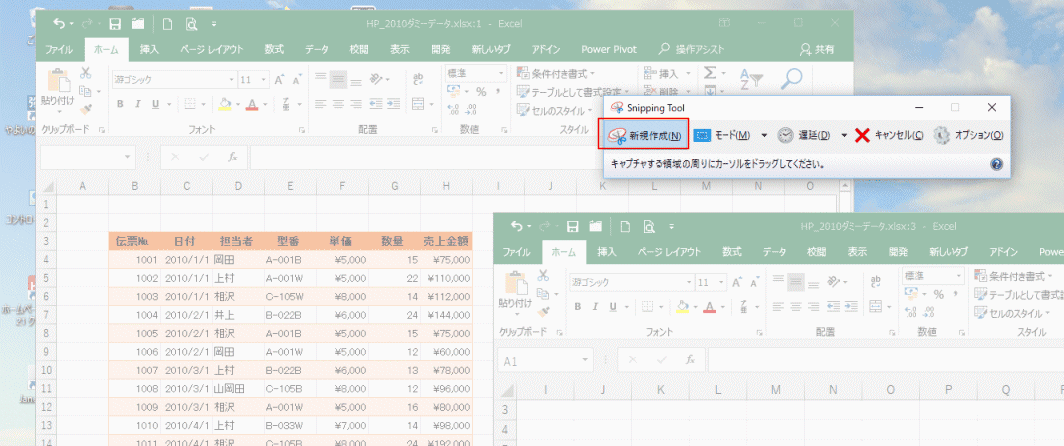Click Sort and Filter icon in back Excel

pyautogui.click(x=752, y=79)
